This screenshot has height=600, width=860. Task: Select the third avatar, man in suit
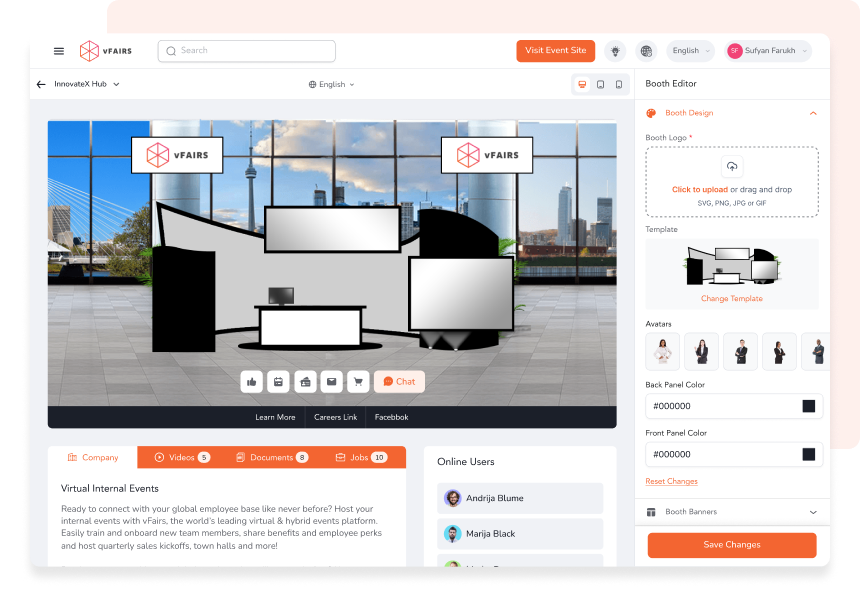pyautogui.click(x=740, y=352)
